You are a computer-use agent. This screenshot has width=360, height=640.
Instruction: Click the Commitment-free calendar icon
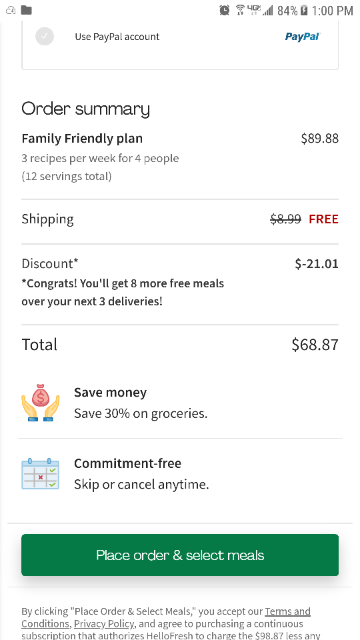(40, 473)
